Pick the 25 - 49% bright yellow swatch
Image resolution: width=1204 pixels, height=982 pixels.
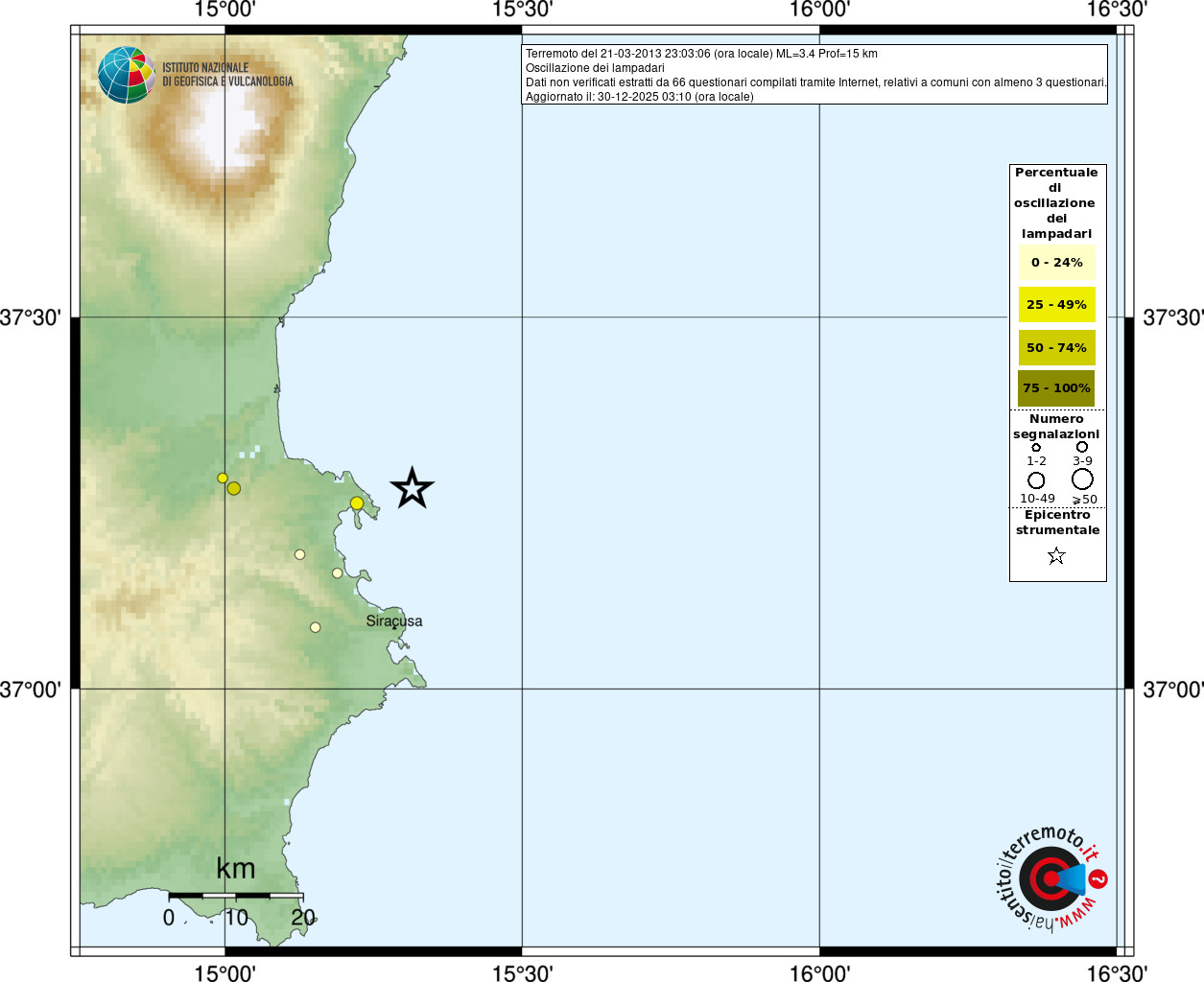point(1056,305)
